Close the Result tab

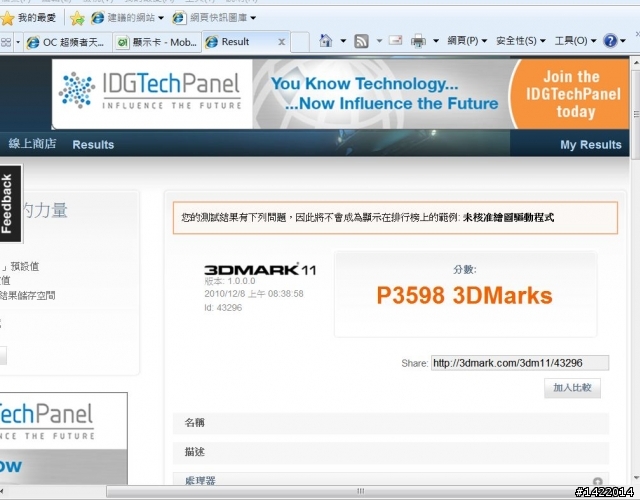[x=281, y=42]
